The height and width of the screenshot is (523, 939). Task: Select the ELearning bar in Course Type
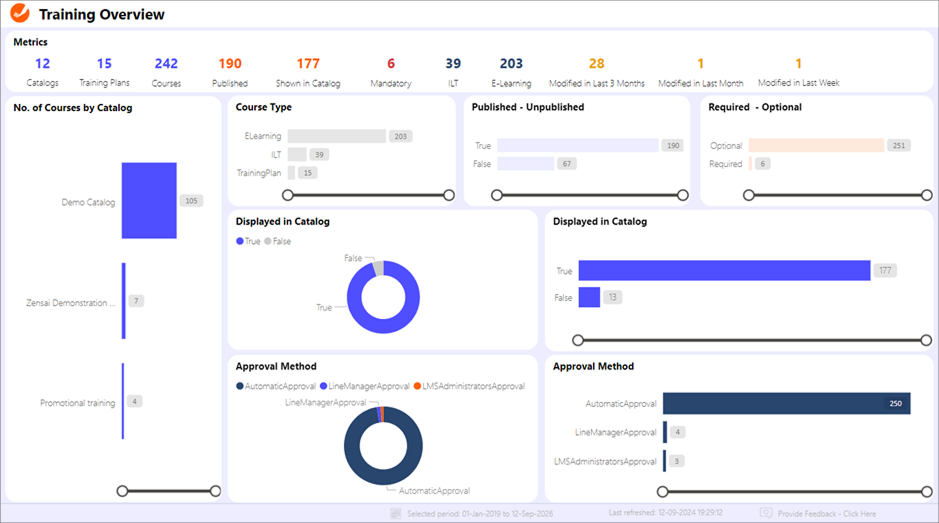click(x=336, y=136)
